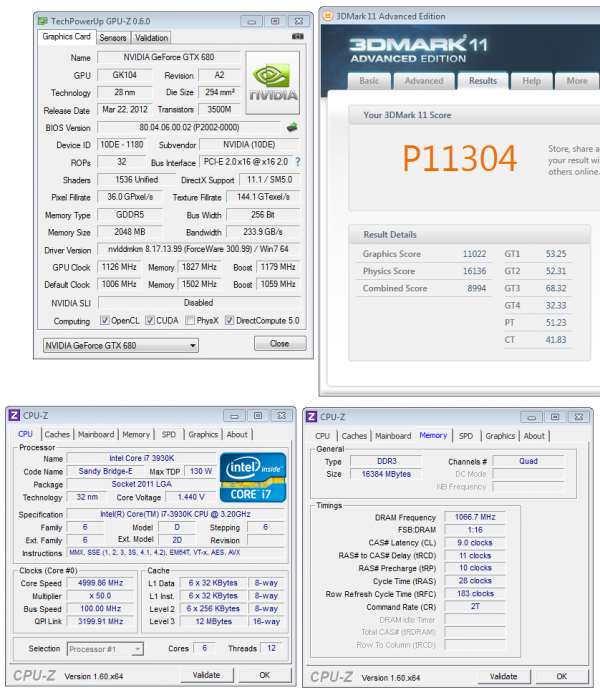Open the Help tab in 3DMark 11
Viewport: 600px width, 695px height.
tap(531, 81)
